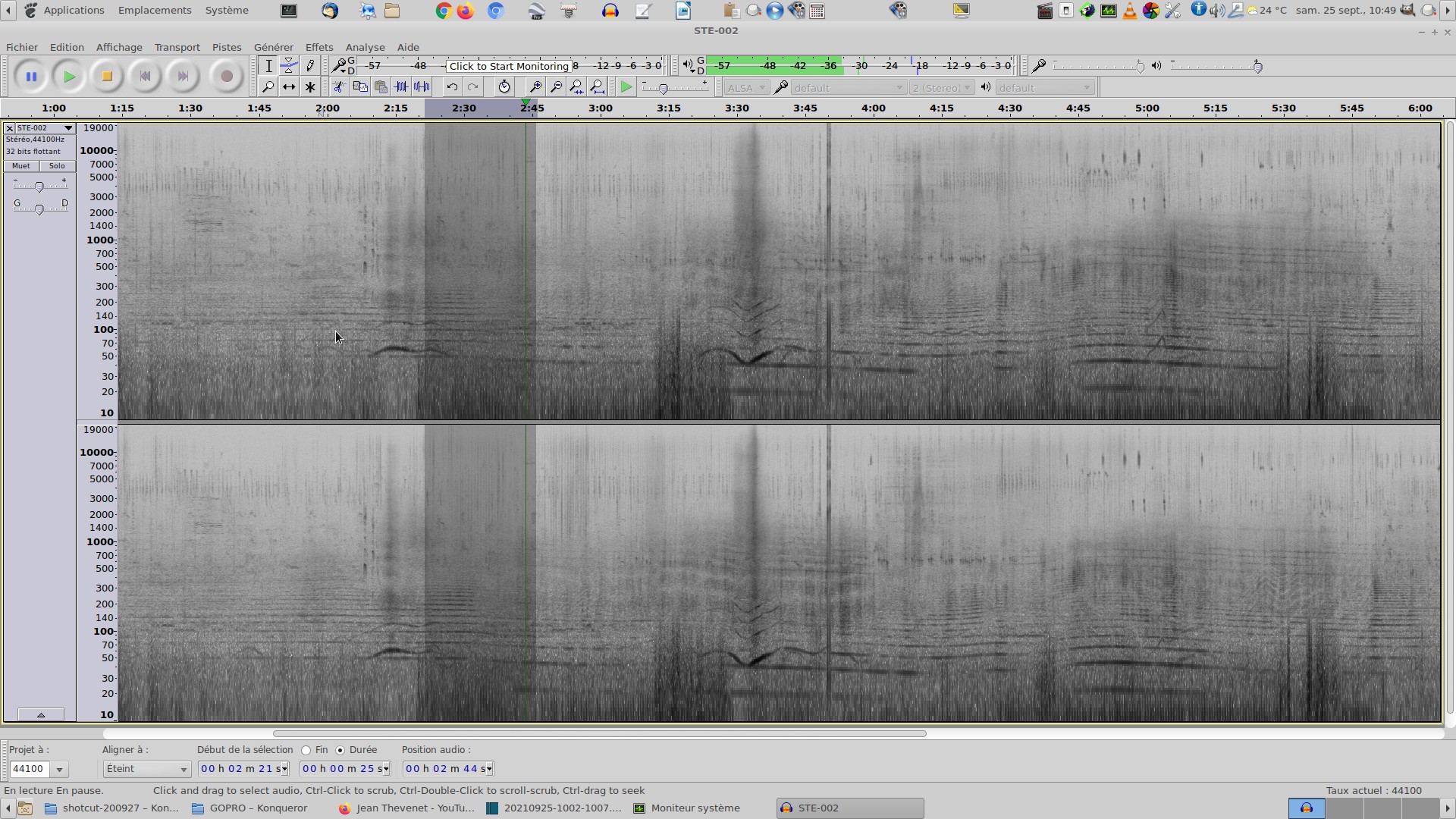The width and height of the screenshot is (1456, 819).
Task: Click the Silence audio icon
Action: (x=422, y=87)
